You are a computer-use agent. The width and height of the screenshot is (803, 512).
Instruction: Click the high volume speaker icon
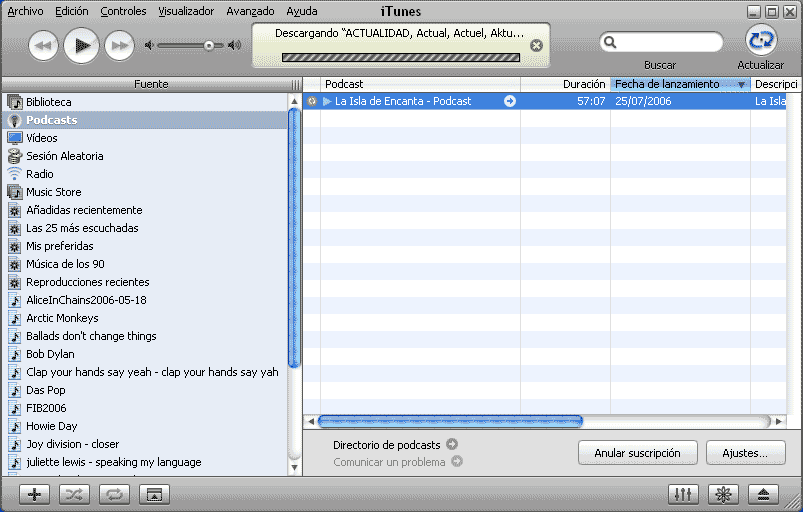235,46
